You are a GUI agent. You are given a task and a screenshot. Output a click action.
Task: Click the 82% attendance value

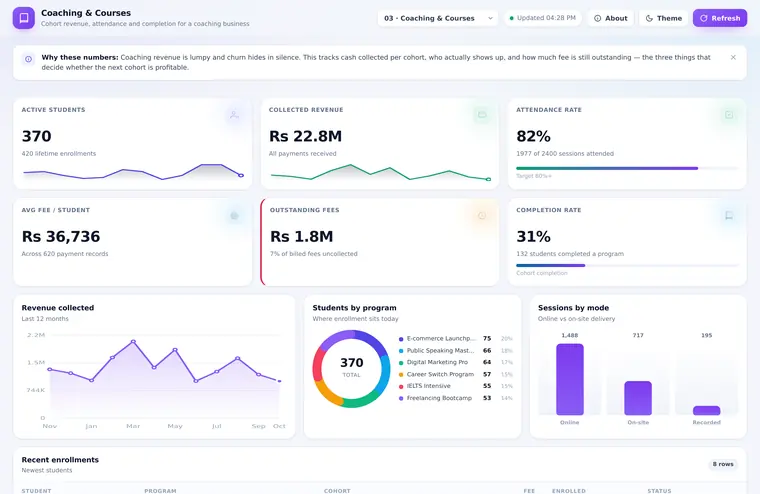(533, 136)
